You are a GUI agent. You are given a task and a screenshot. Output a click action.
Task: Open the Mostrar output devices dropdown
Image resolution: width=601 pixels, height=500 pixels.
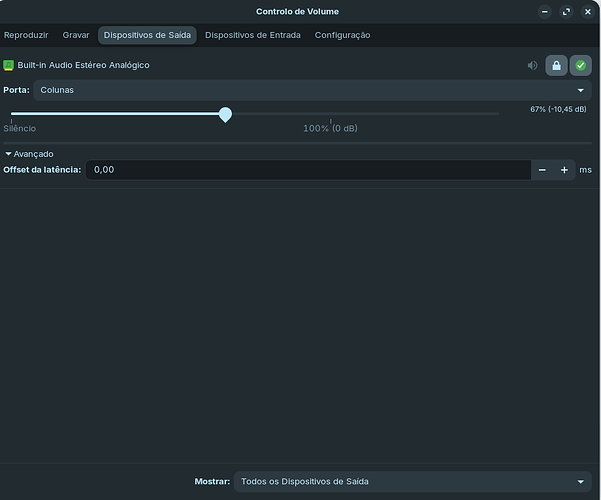click(x=412, y=481)
